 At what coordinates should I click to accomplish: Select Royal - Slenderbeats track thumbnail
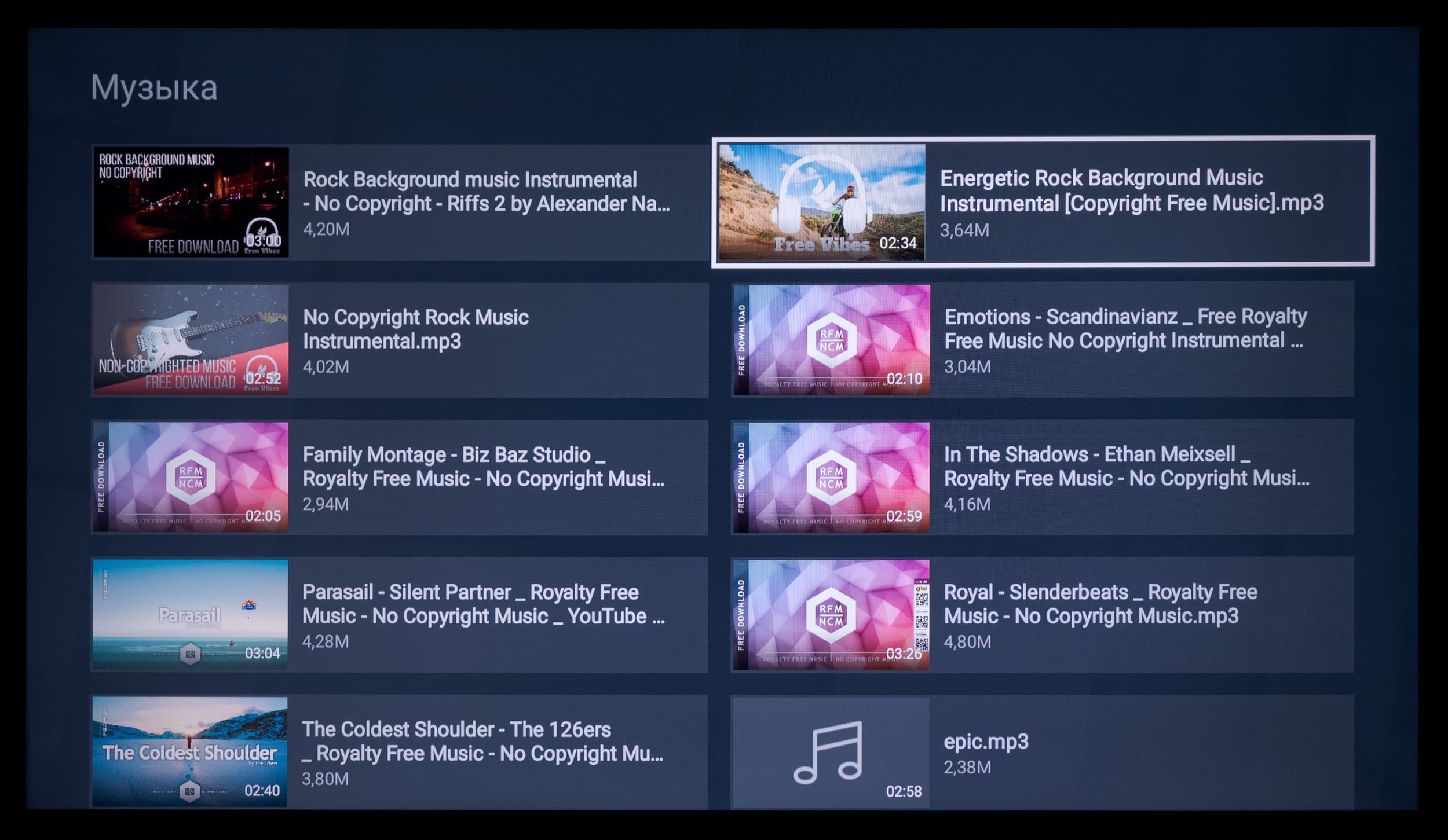point(831,614)
